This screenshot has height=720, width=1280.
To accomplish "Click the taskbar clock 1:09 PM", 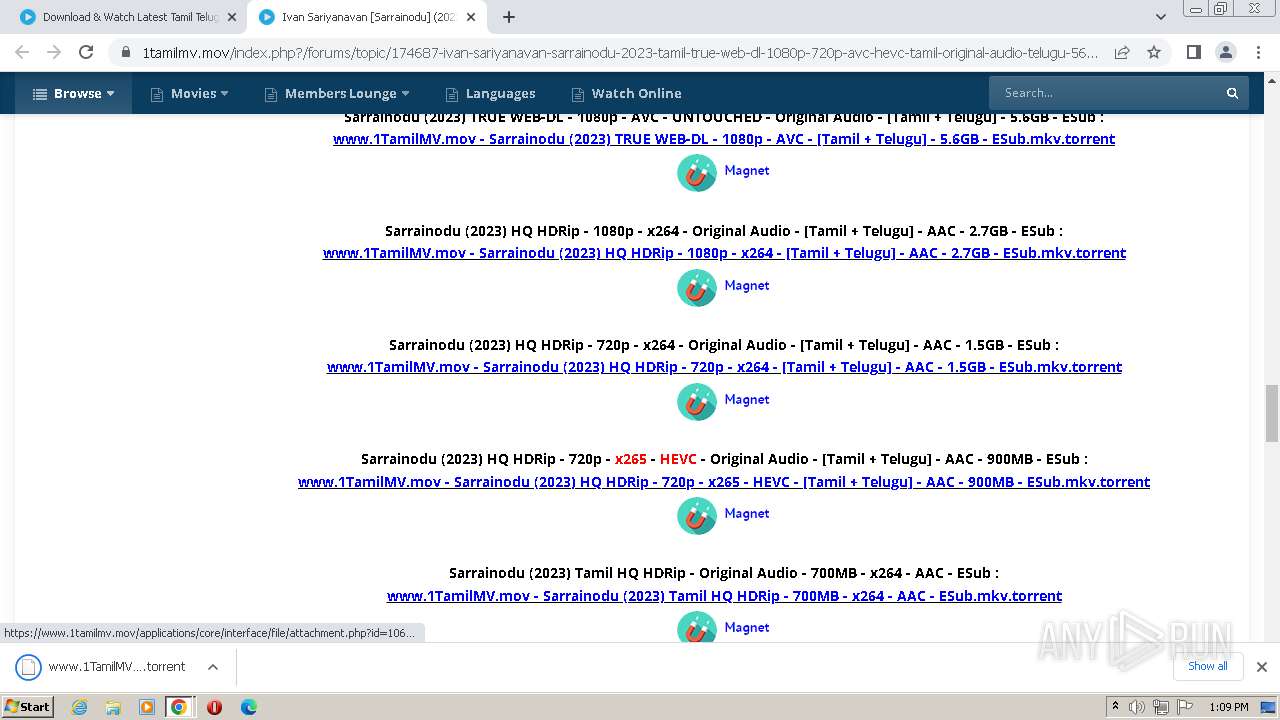I will 1229,707.
